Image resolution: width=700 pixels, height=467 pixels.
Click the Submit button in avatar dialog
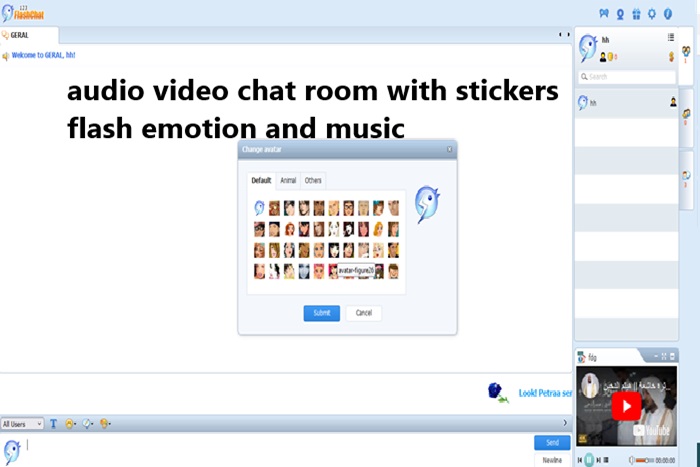pos(321,313)
